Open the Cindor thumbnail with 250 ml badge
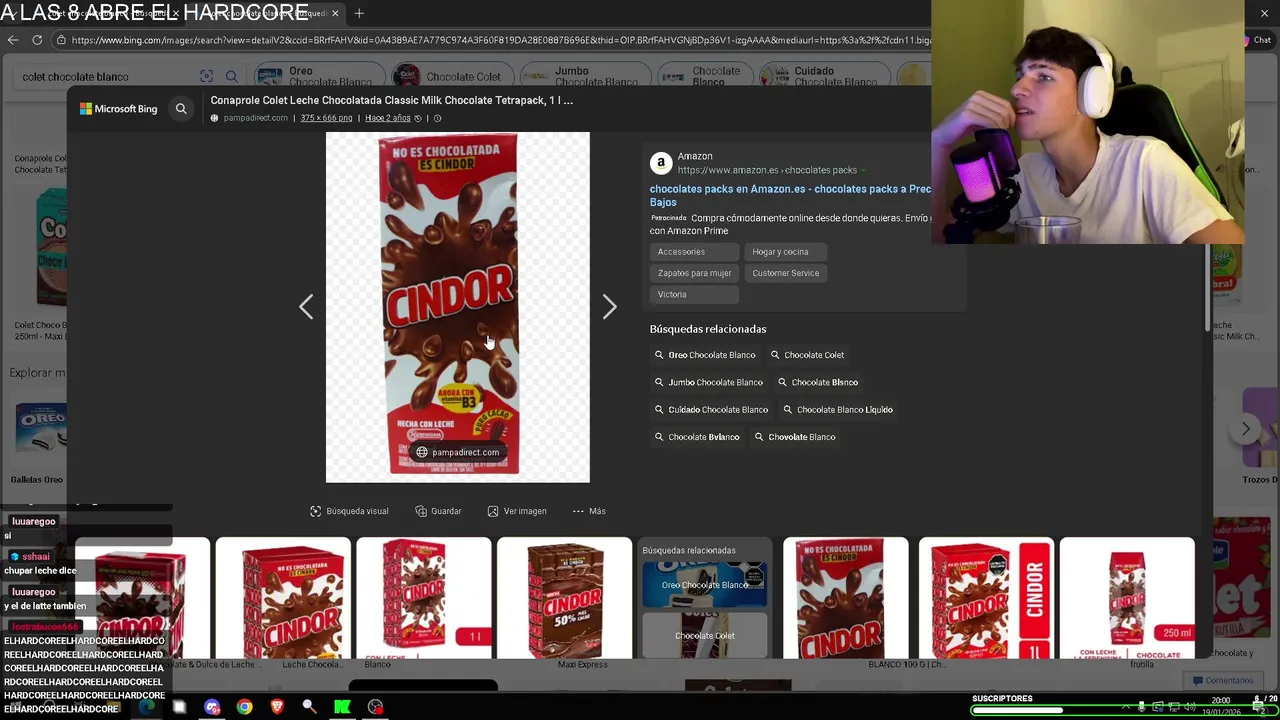Image resolution: width=1280 pixels, height=720 pixels. (1127, 599)
